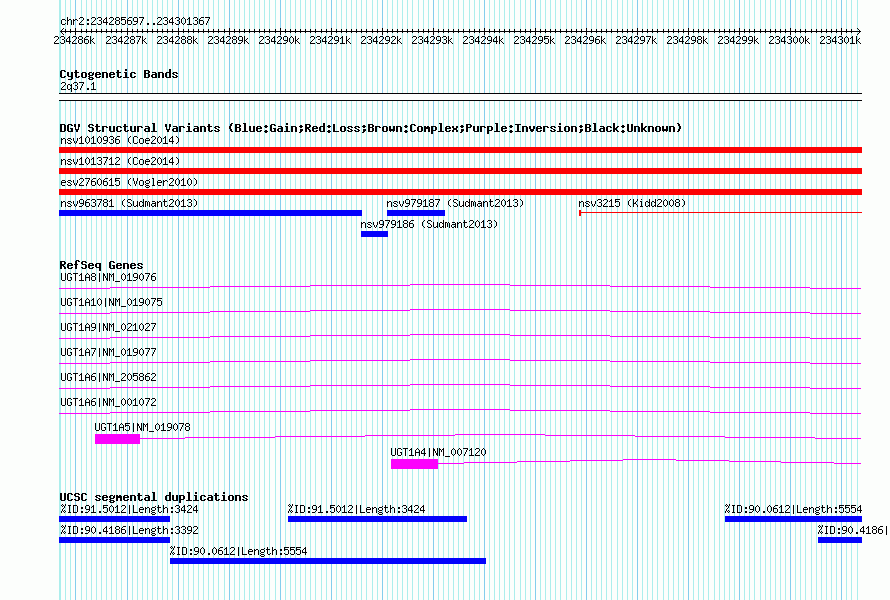Image resolution: width=890 pixels, height=600 pixels.
Task: Click the 234290k ruler tick label
Action: coord(279,40)
